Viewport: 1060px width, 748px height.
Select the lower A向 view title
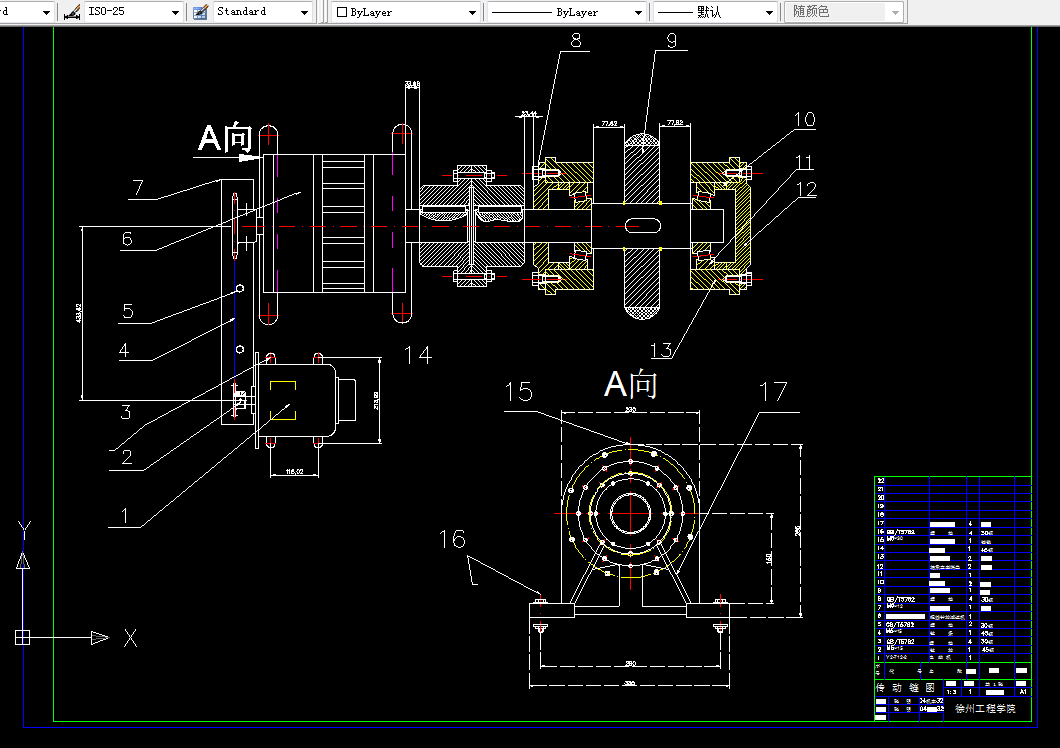tap(630, 384)
